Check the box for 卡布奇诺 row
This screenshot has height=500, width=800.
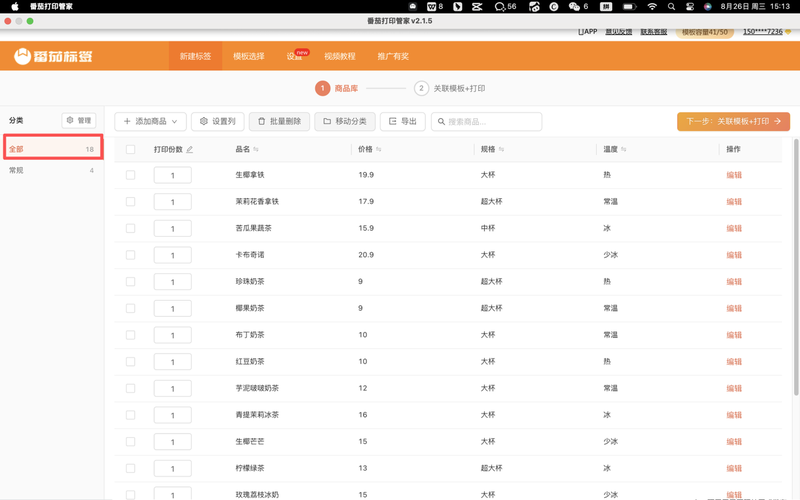click(x=131, y=255)
